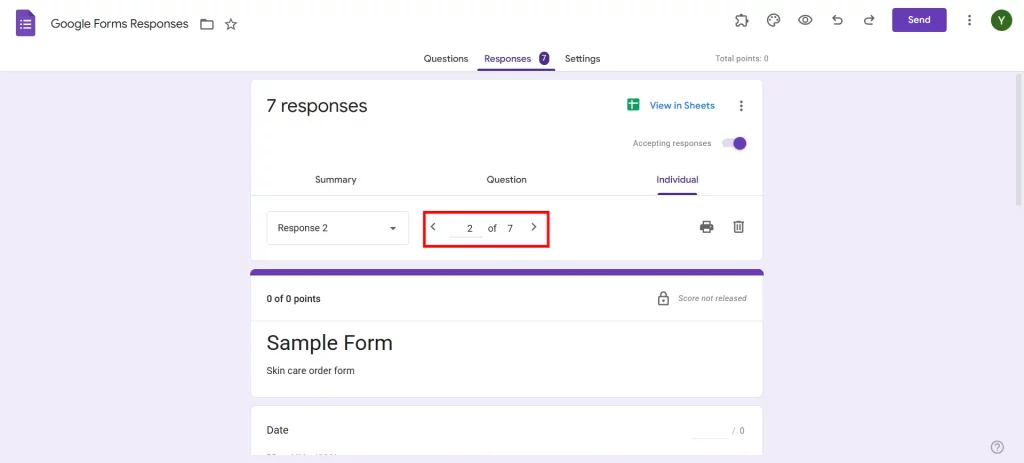
Task: Click the purple Send button
Action: 919,20
